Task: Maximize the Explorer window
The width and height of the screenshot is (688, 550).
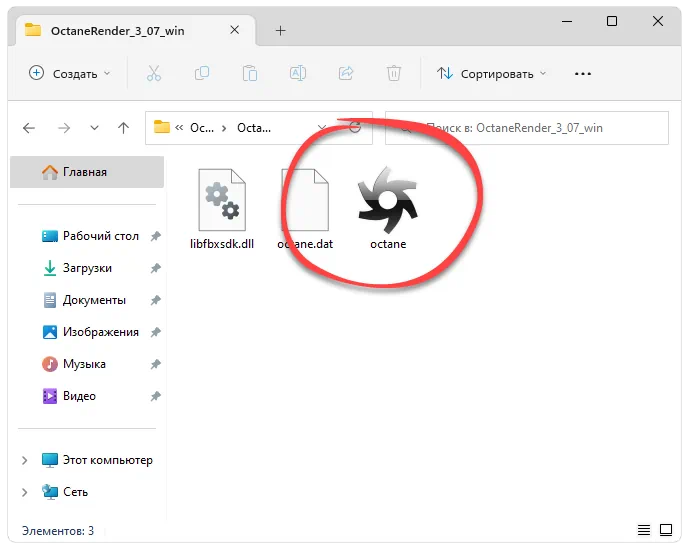Action: click(612, 21)
